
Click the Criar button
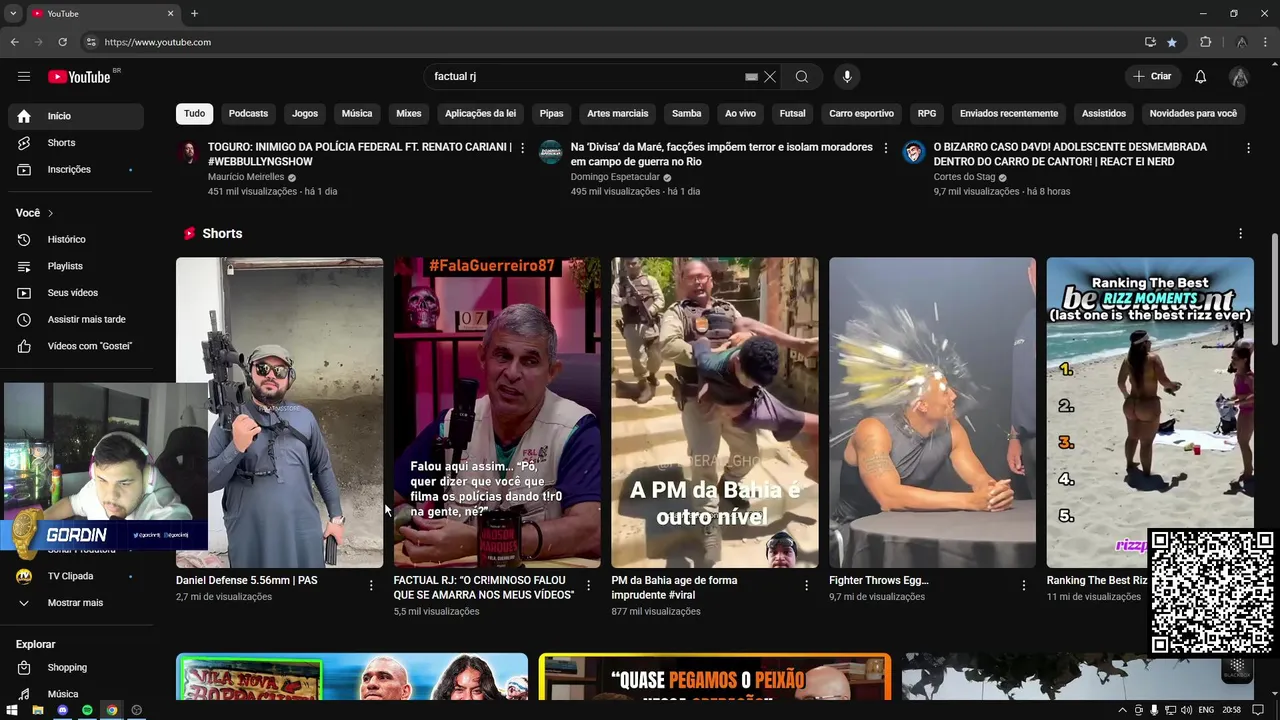(1152, 77)
